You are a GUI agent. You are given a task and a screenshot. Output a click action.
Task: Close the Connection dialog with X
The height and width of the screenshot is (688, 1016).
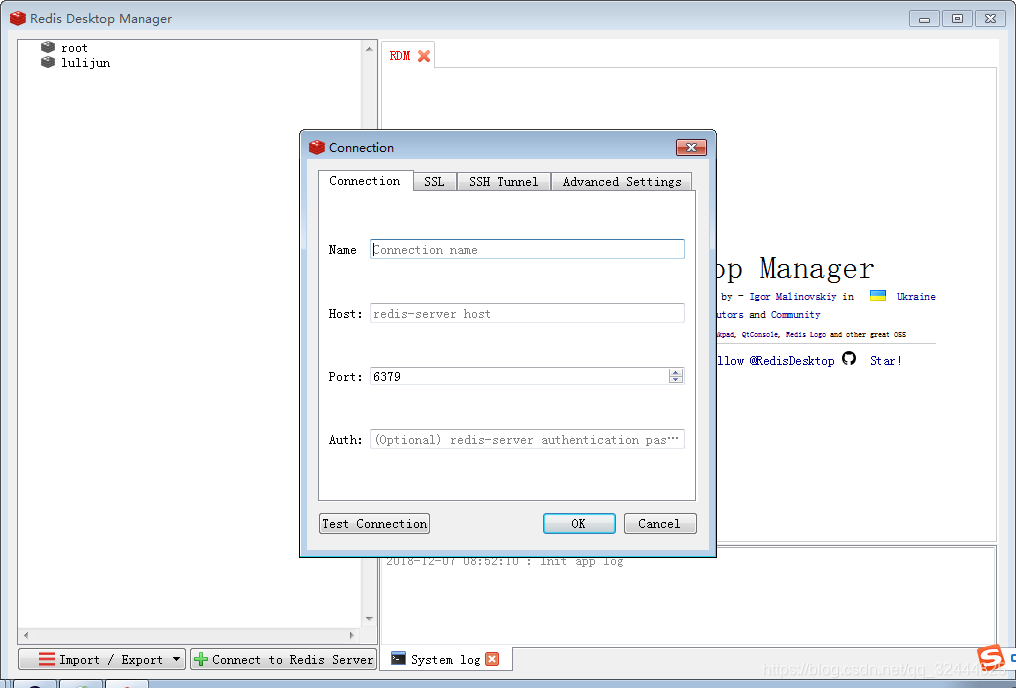click(x=691, y=148)
